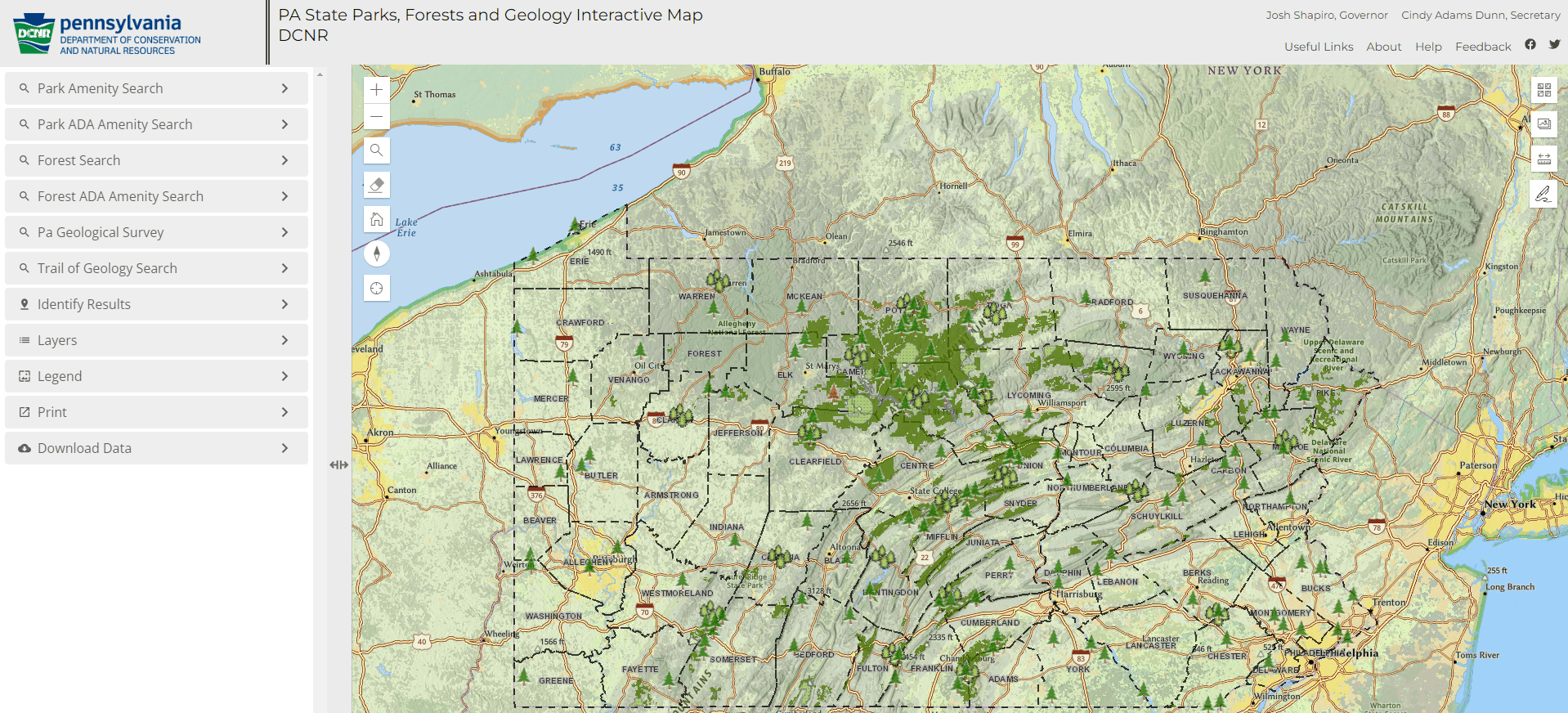Image resolution: width=1568 pixels, height=713 pixels.
Task: Zoom out of the map
Action: click(376, 116)
